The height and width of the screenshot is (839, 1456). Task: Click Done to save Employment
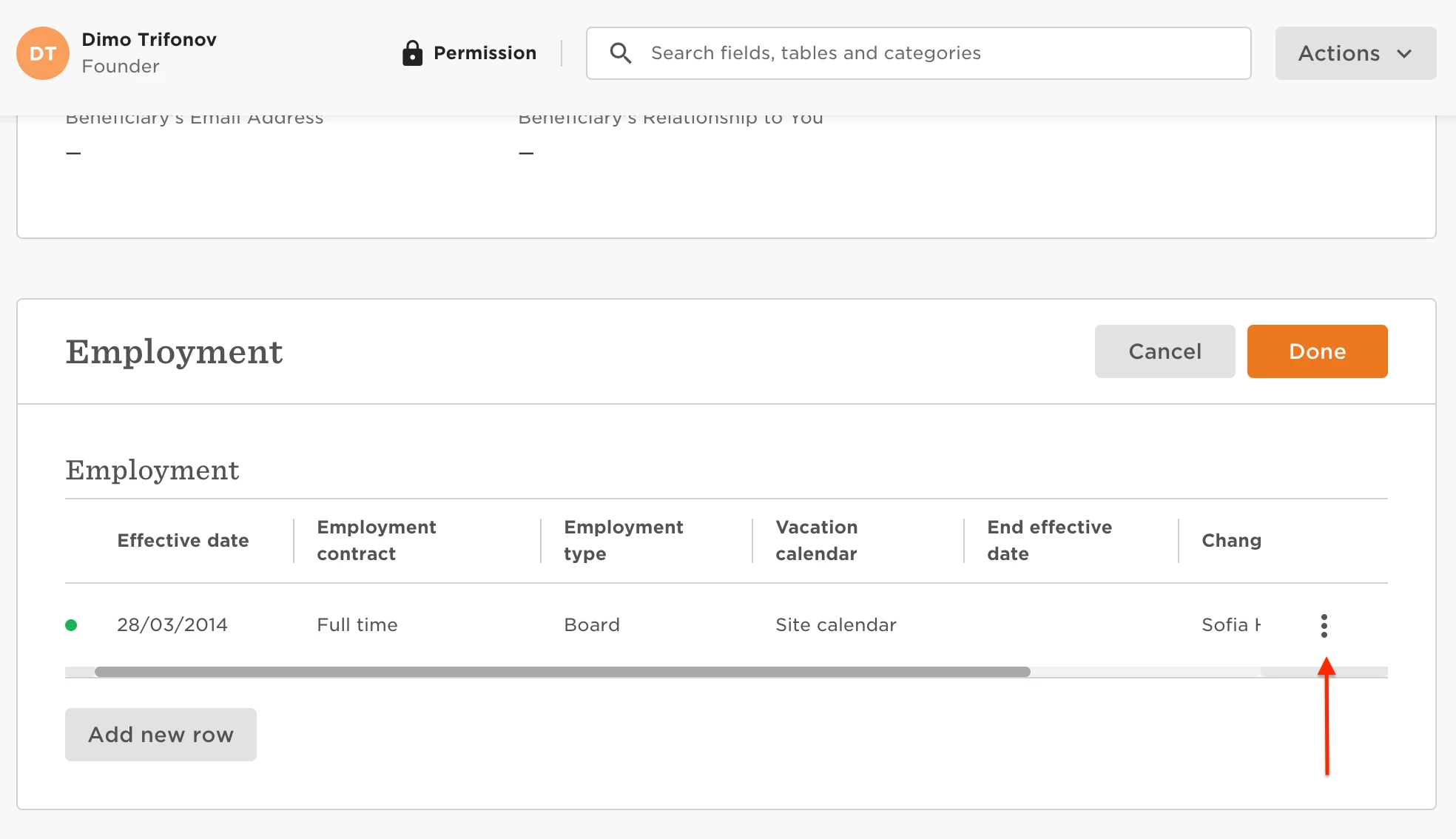[1317, 351]
